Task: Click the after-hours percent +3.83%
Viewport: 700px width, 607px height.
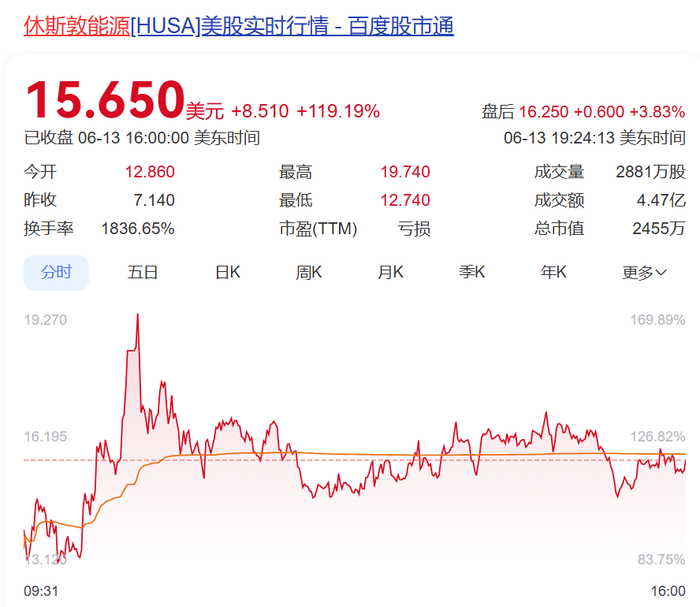Action: 657,112
